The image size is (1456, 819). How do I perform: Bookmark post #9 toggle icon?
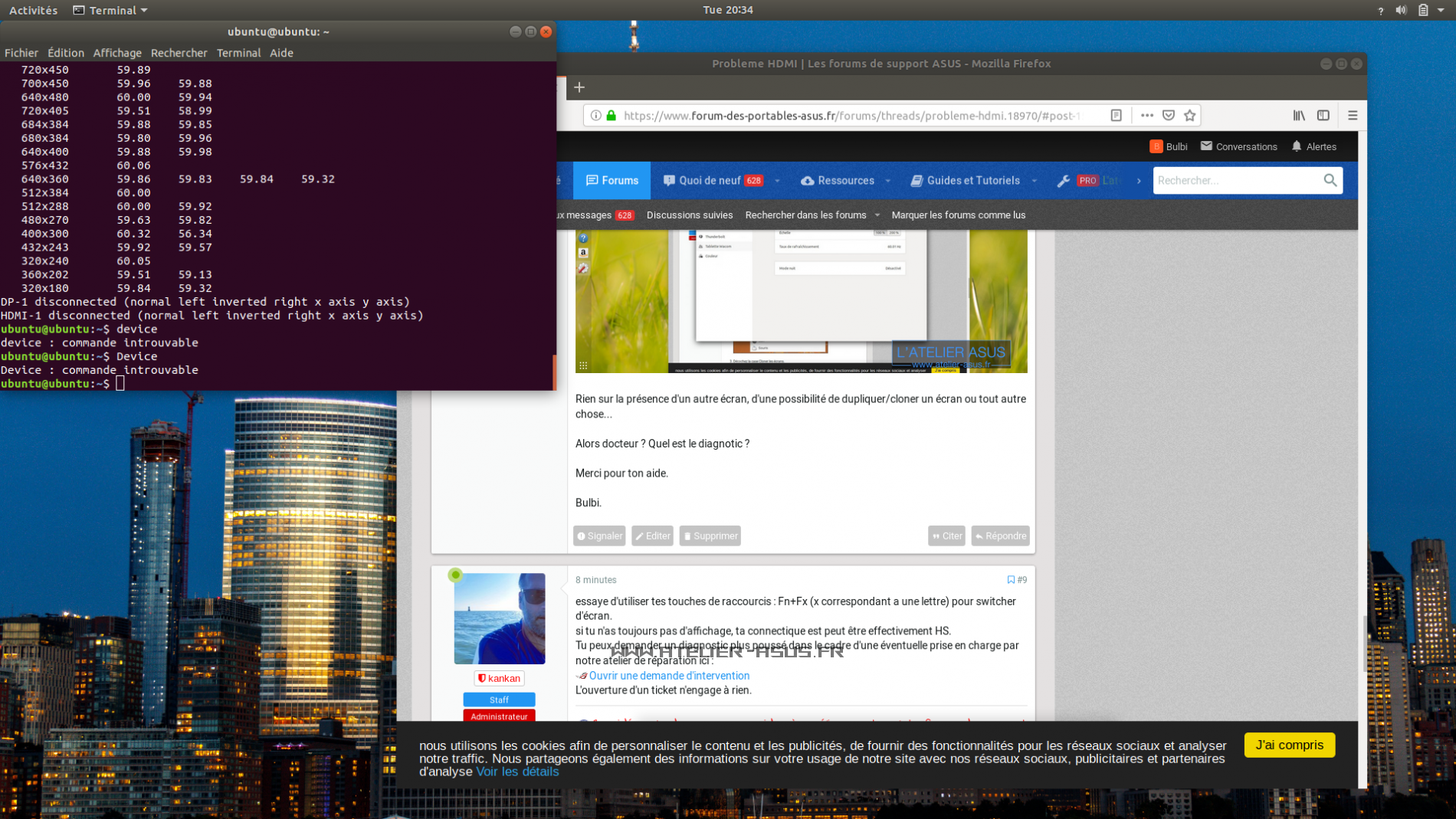pos(1011,580)
